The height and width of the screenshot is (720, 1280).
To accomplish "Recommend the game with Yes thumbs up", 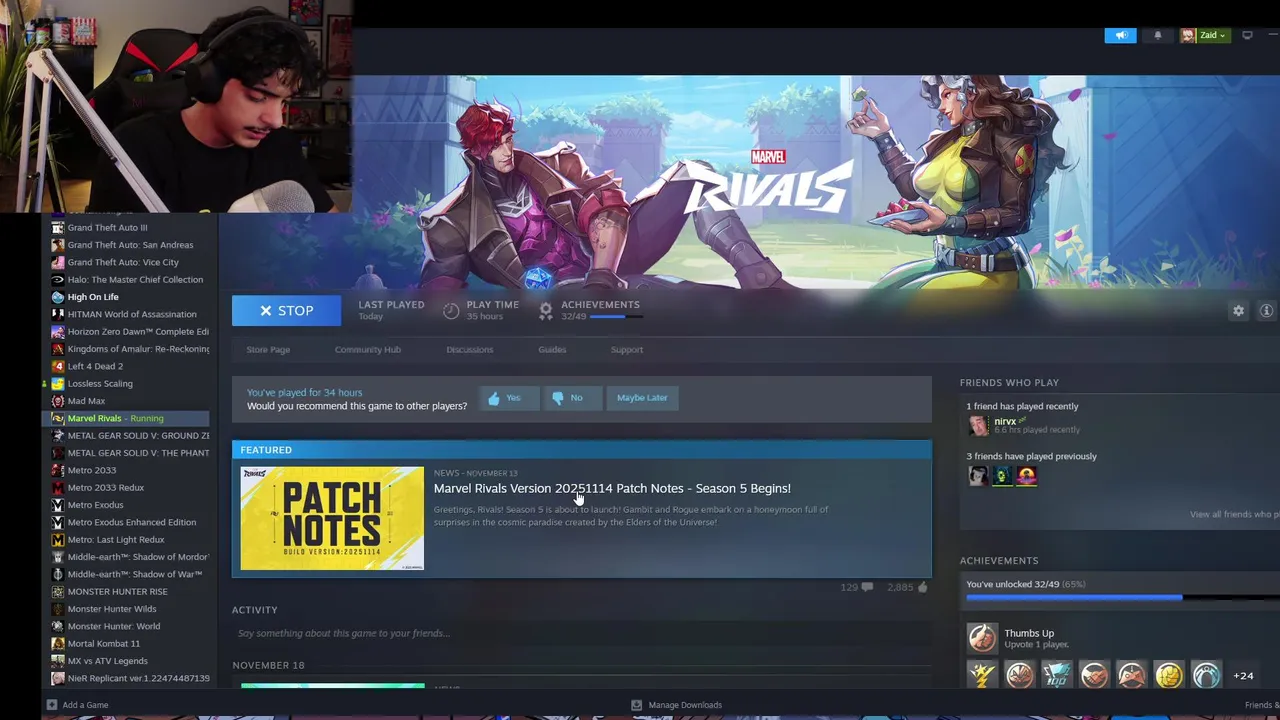I will pyautogui.click(x=508, y=398).
